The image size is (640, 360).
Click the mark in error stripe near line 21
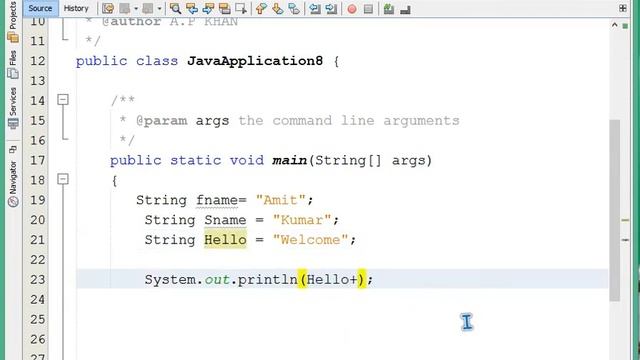pyautogui.click(x=625, y=240)
